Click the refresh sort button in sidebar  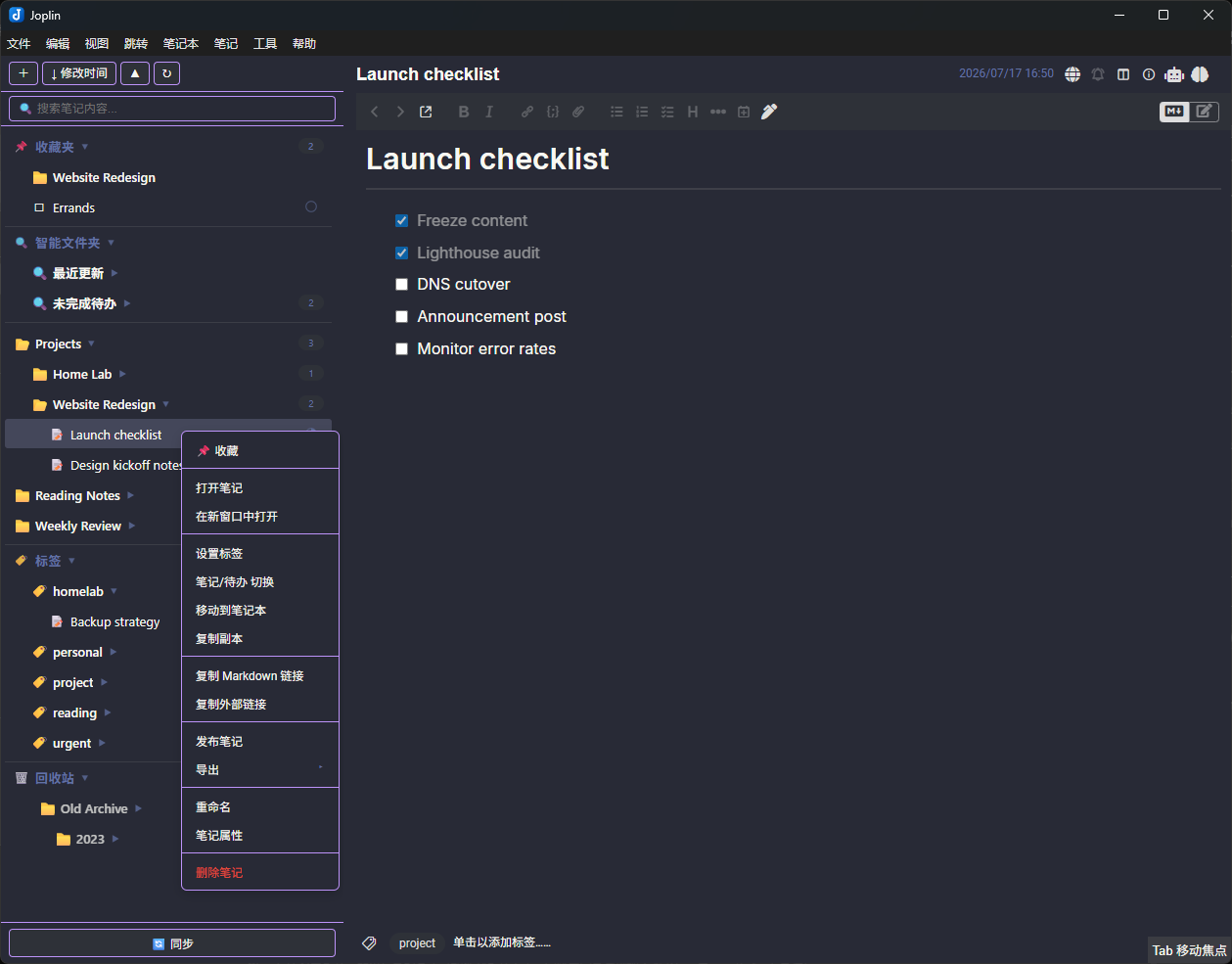point(166,73)
